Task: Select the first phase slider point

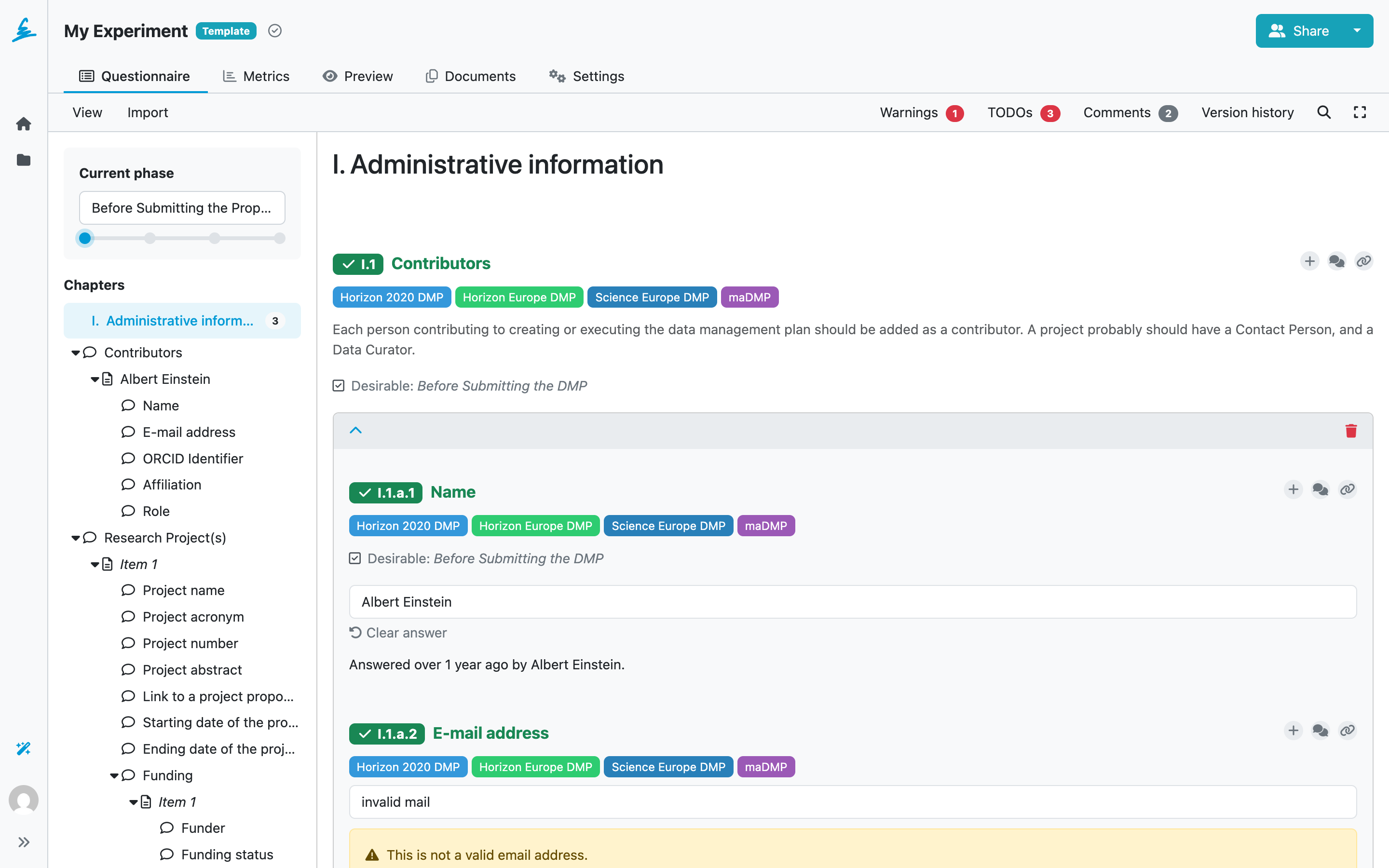Action: [85, 238]
